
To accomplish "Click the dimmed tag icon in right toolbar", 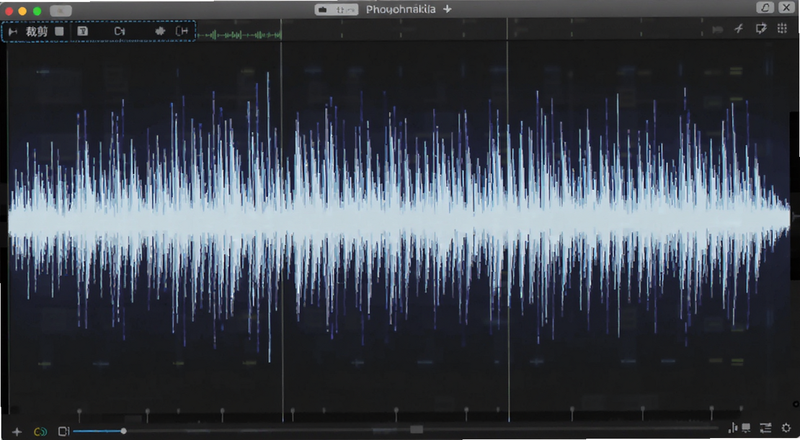I will 717,30.
